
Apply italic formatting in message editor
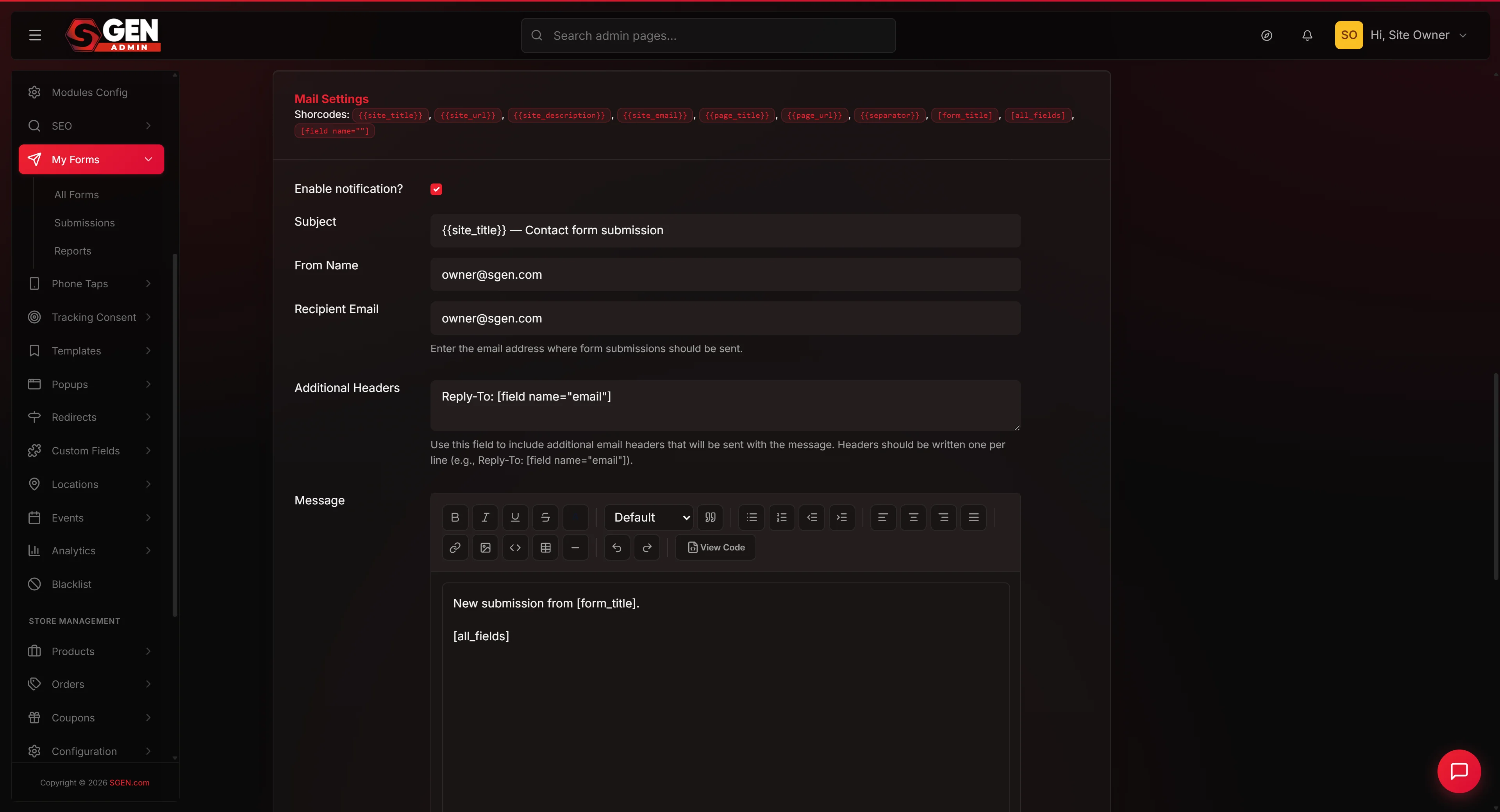click(x=485, y=518)
